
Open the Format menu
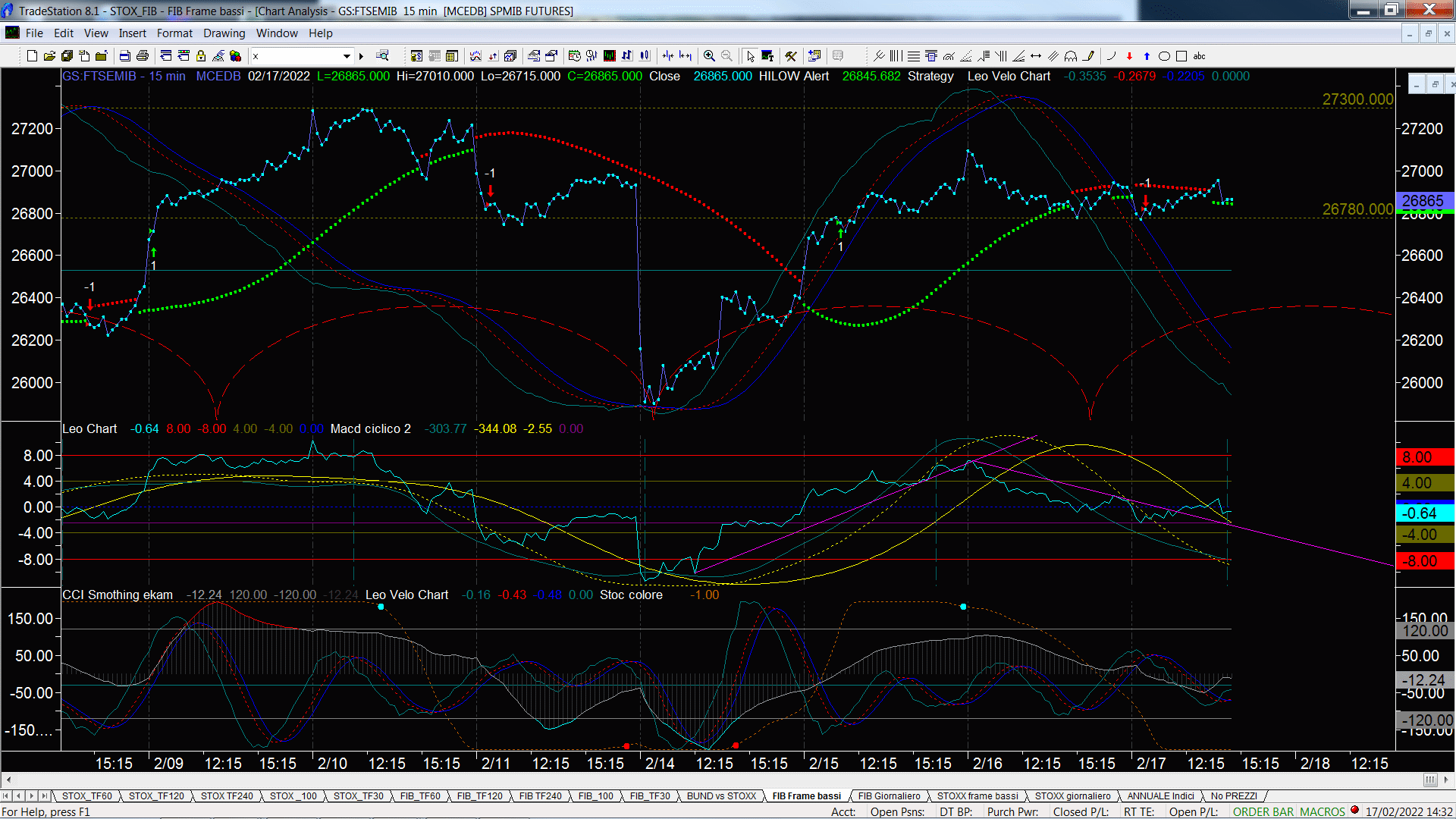click(174, 33)
